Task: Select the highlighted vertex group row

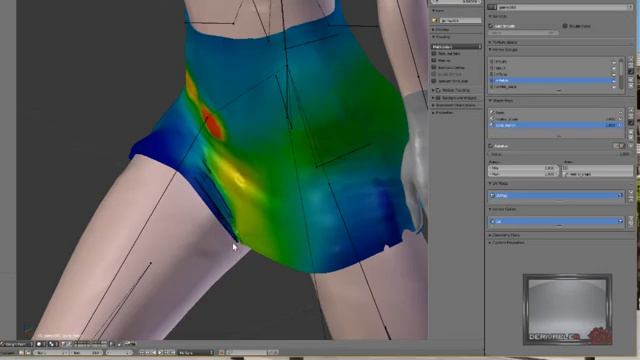Action: point(553,81)
